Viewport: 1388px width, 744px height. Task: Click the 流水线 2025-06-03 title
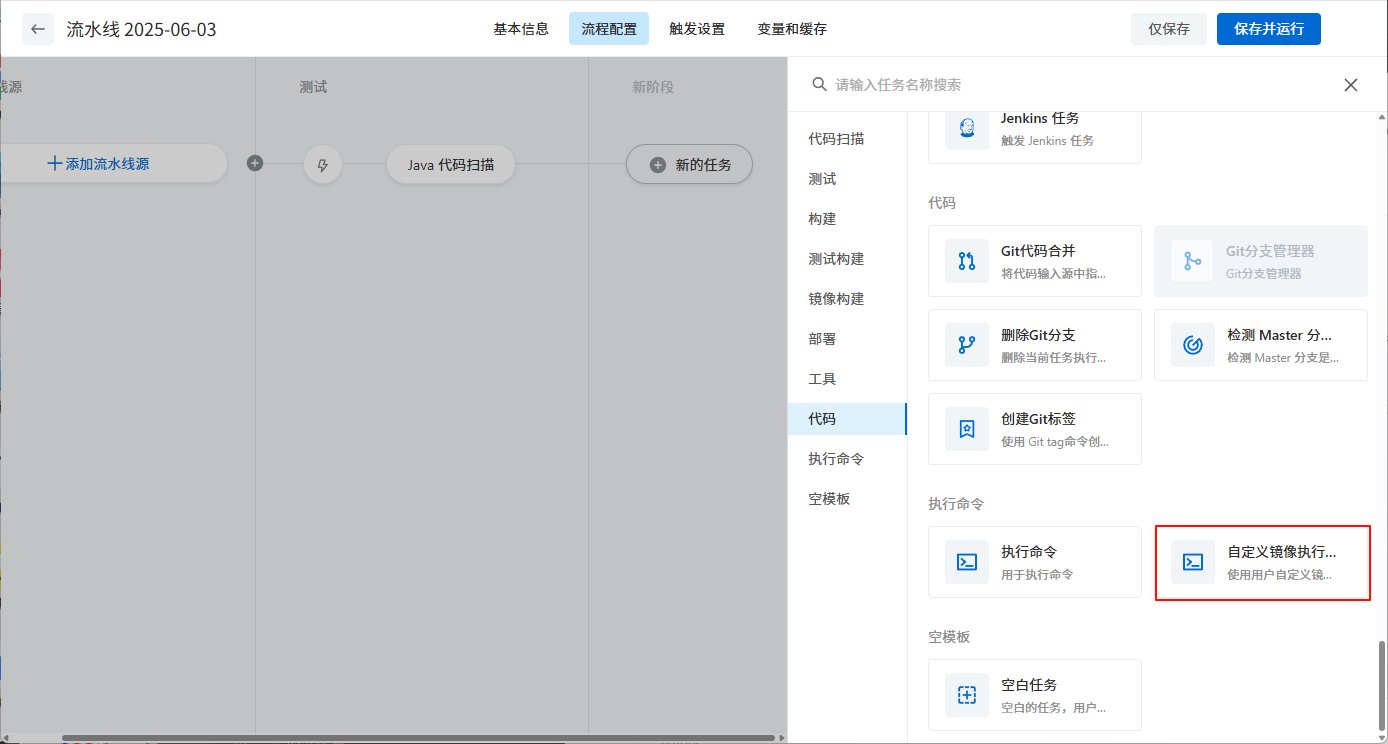pos(141,29)
